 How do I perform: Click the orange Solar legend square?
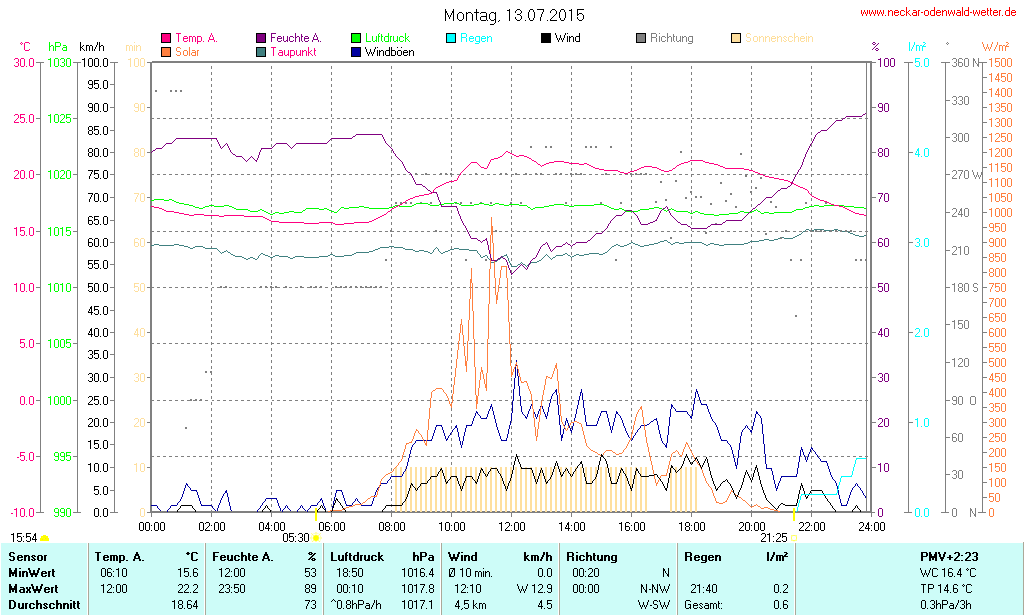[x=166, y=51]
